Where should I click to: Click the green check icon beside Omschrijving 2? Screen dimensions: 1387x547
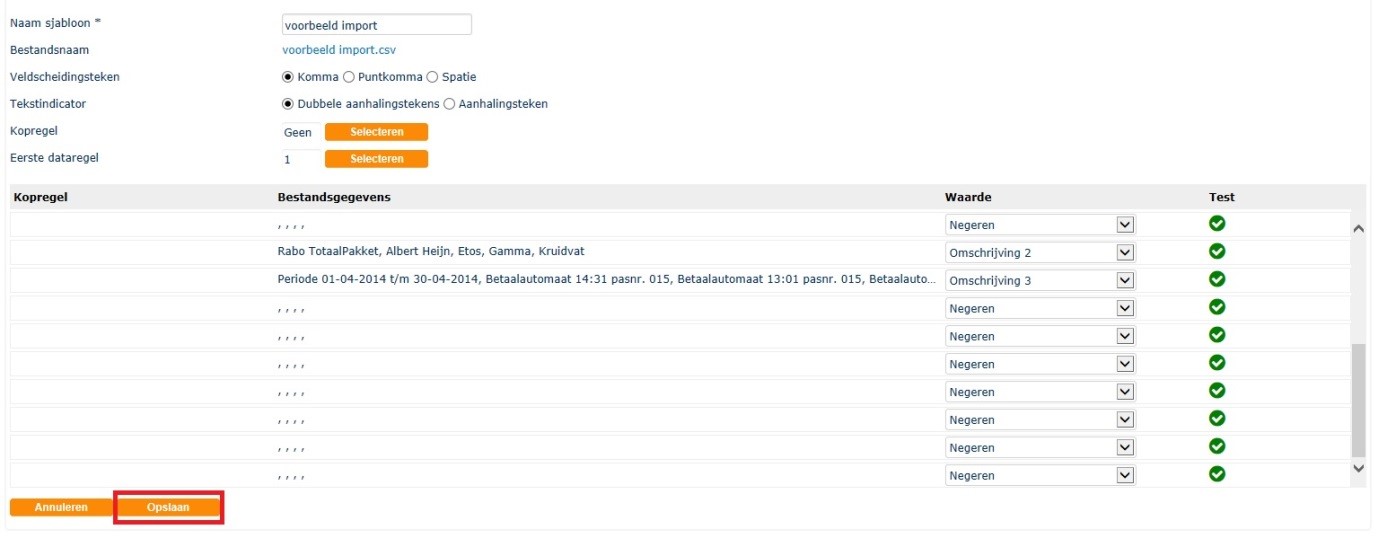coord(1217,252)
